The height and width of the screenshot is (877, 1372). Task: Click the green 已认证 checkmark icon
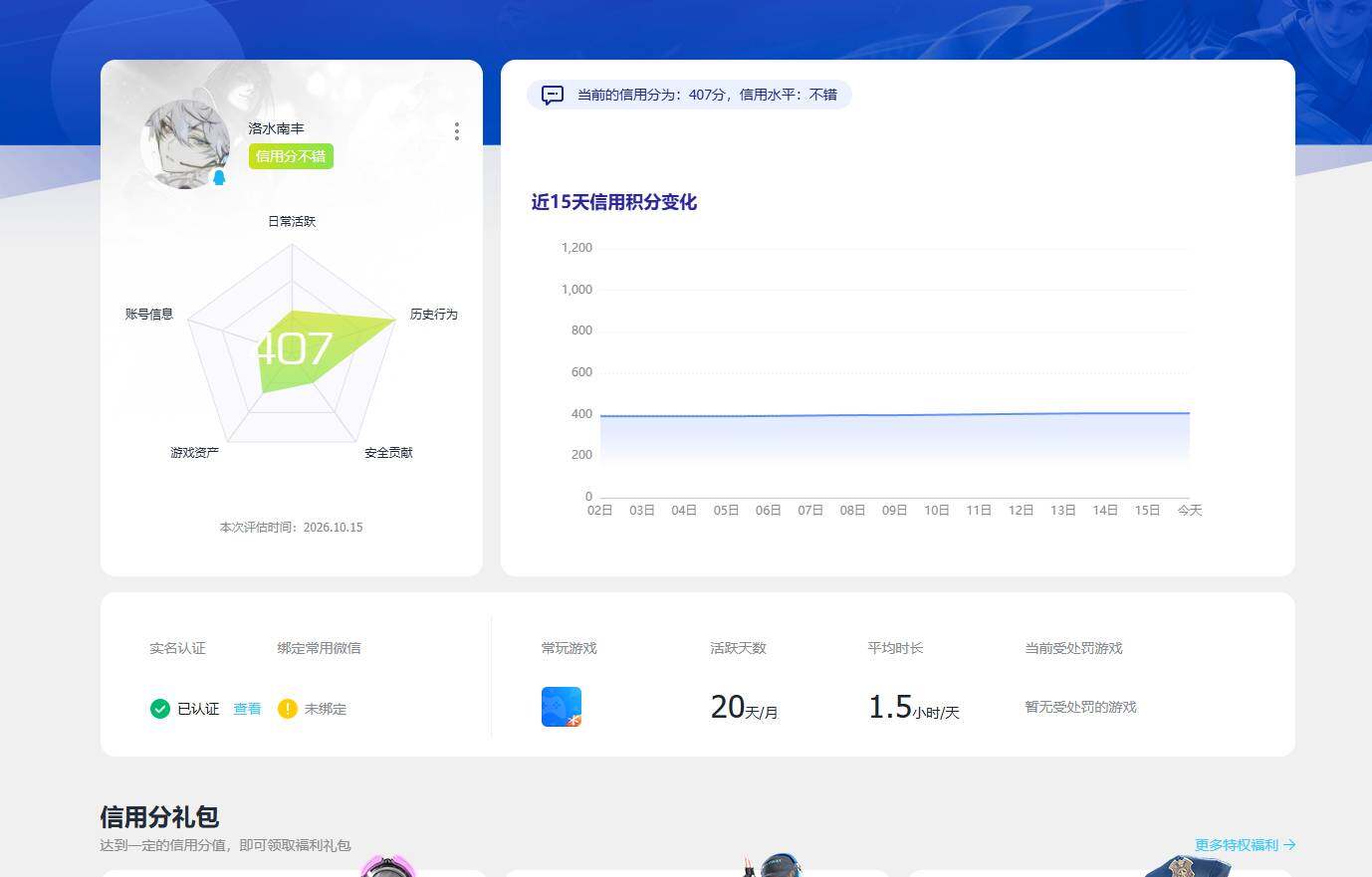click(160, 709)
